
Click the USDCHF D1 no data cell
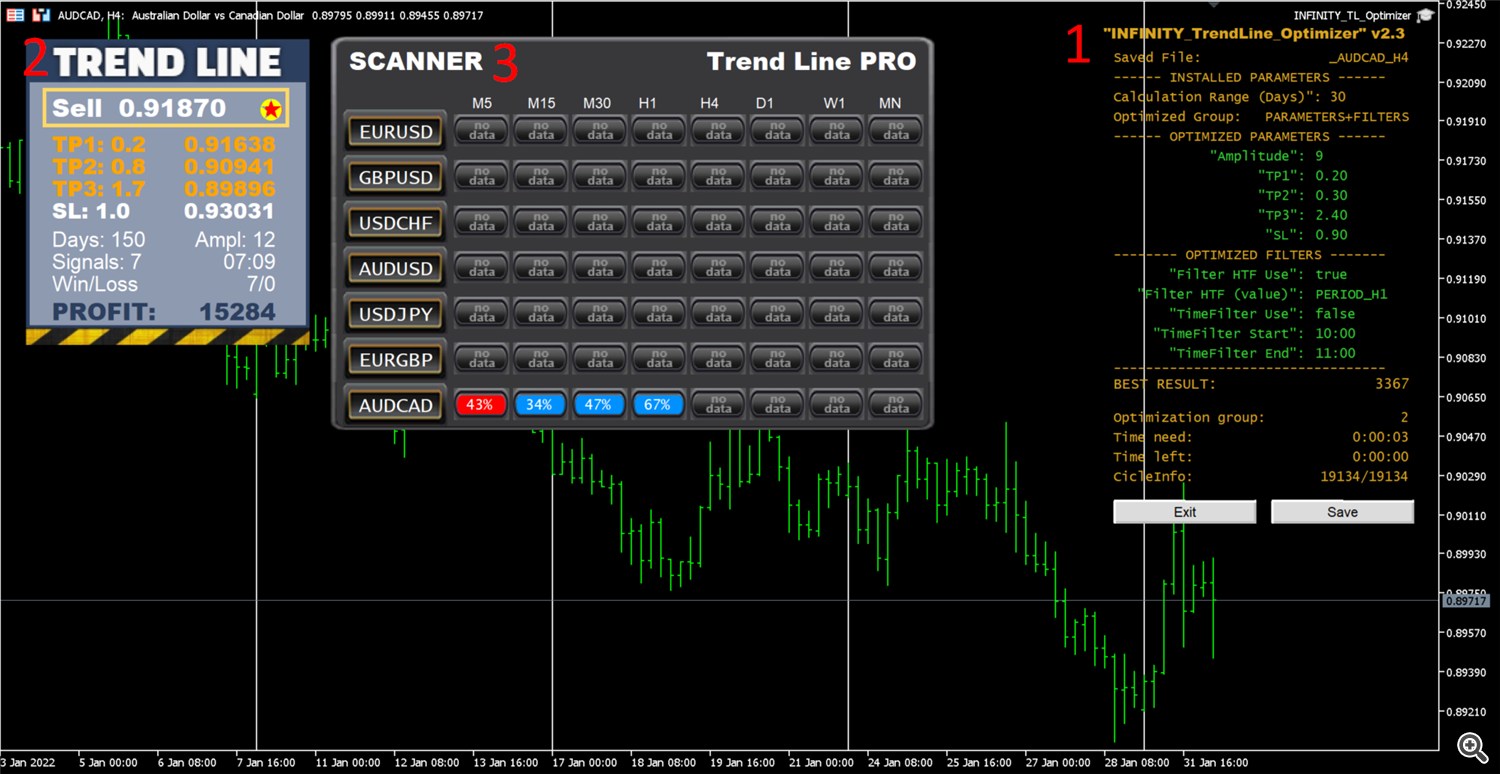point(777,223)
